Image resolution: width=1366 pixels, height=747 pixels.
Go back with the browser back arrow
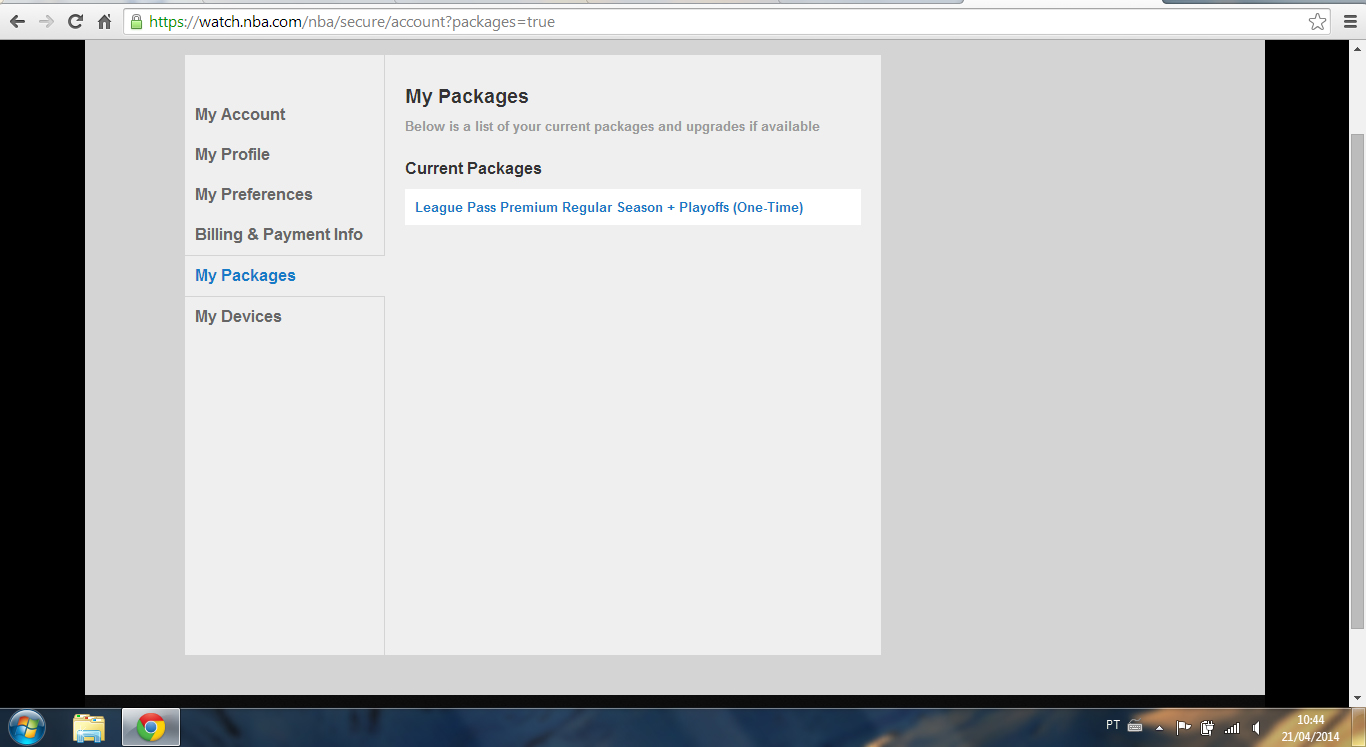point(17,21)
